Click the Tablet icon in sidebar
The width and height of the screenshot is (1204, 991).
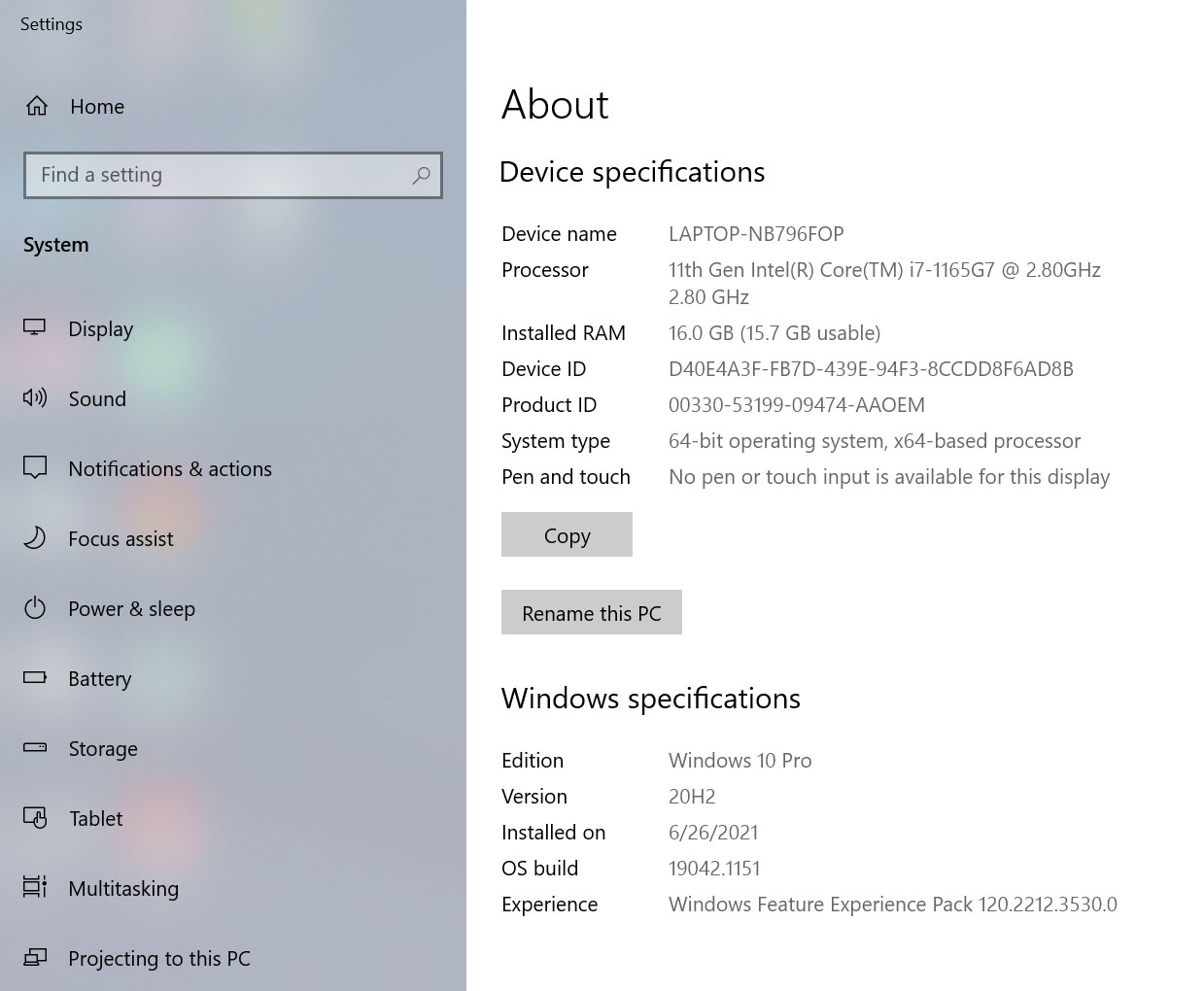pyautogui.click(x=35, y=818)
